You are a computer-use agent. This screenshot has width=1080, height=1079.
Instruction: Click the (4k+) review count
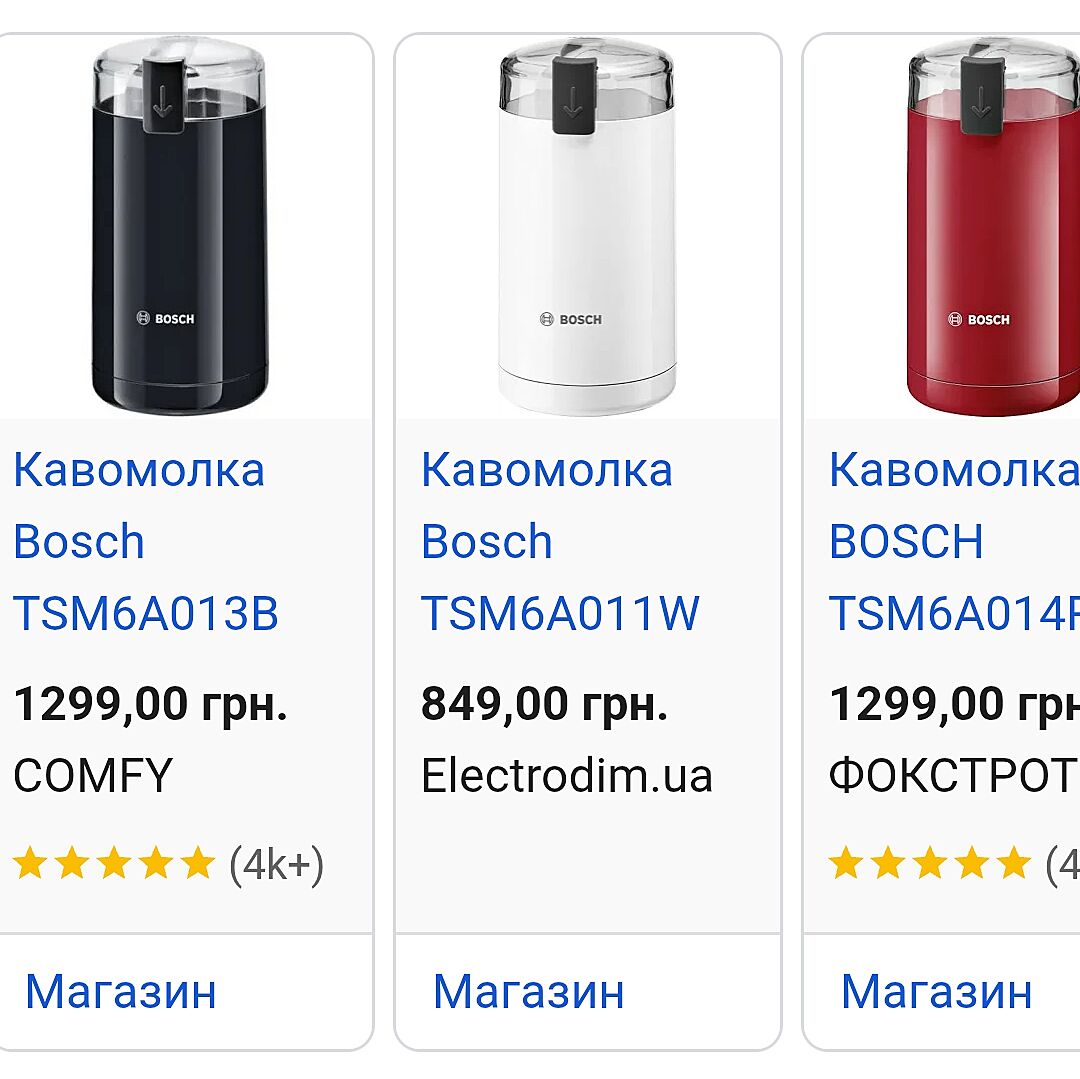(x=277, y=864)
